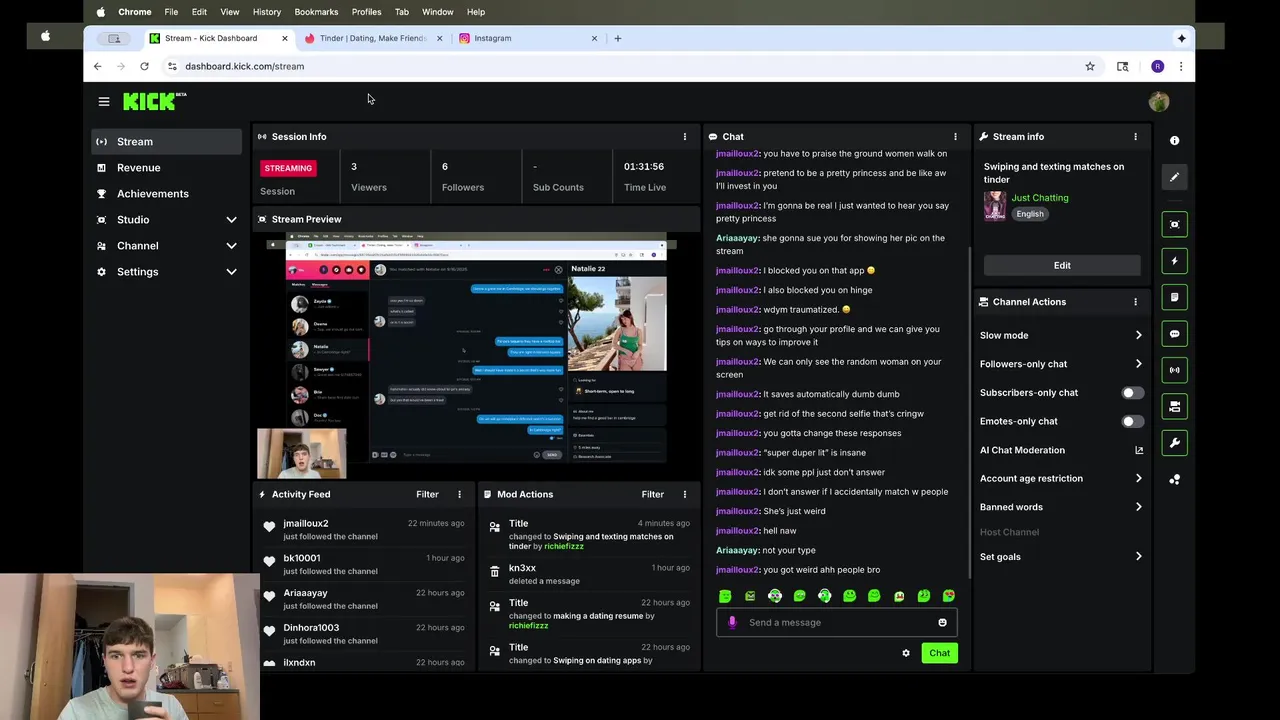1280x720 pixels.
Task: Switch to the Tinder browser tab
Action: (x=372, y=38)
